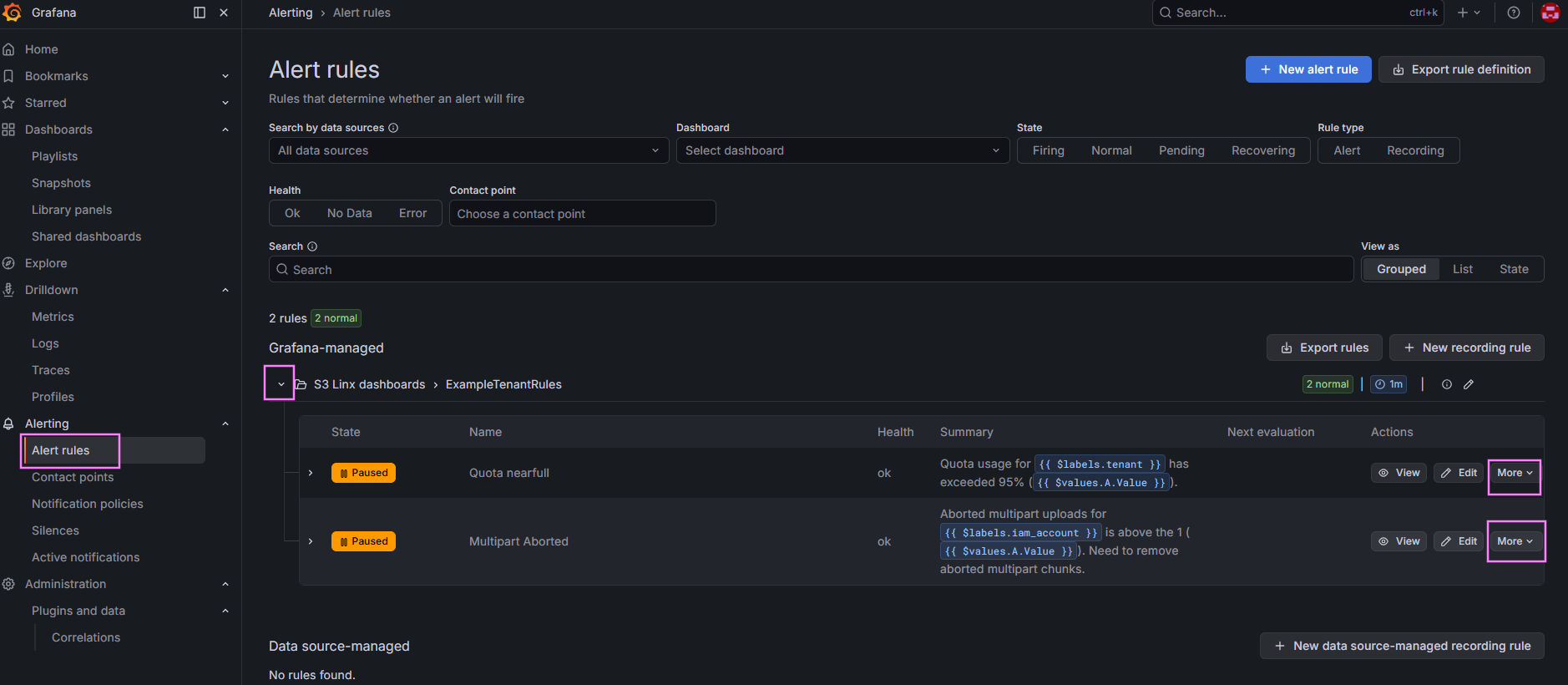Open the Select dashboard dropdown

(842, 150)
